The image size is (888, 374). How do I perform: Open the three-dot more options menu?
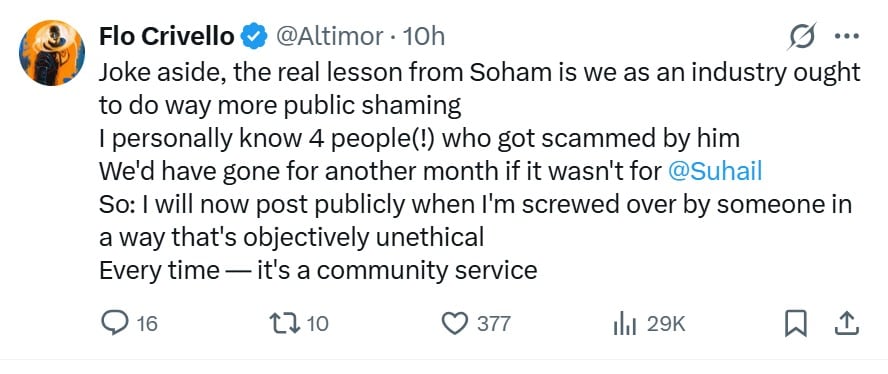tap(847, 36)
